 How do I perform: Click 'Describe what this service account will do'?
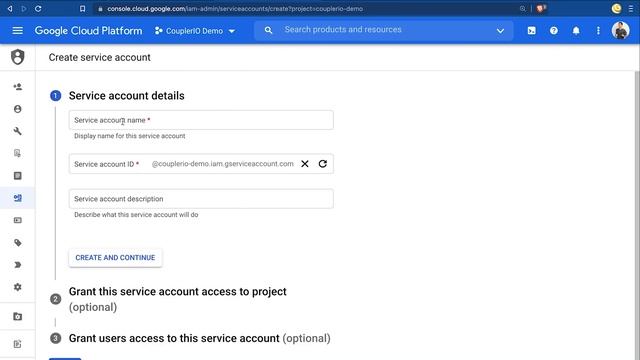[x=136, y=215]
